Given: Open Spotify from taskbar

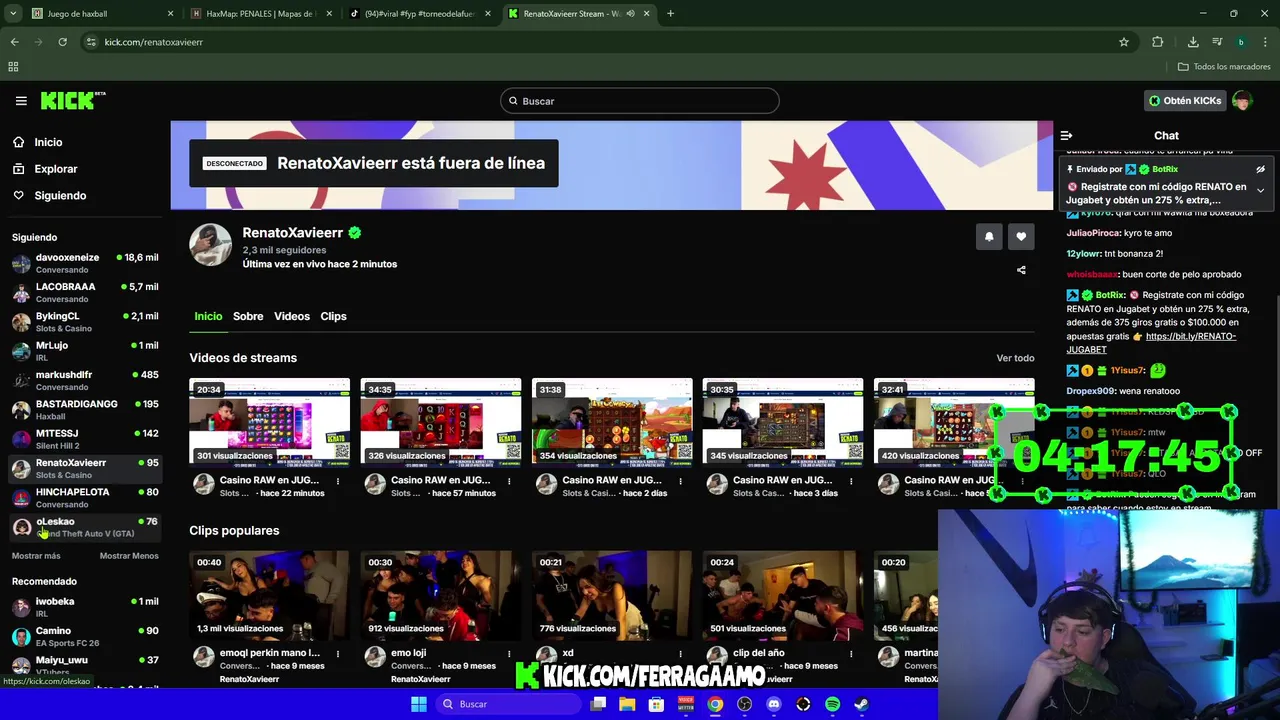Looking at the screenshot, I should (x=832, y=704).
